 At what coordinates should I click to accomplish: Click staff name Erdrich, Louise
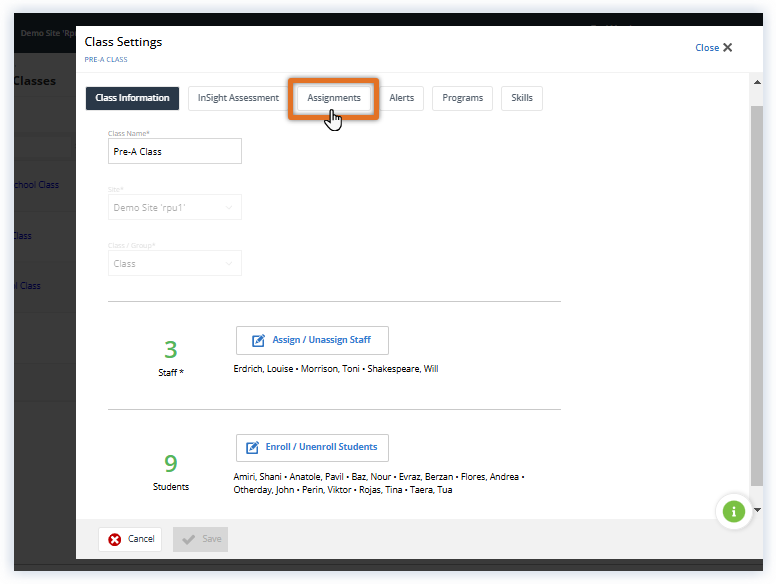pos(263,369)
